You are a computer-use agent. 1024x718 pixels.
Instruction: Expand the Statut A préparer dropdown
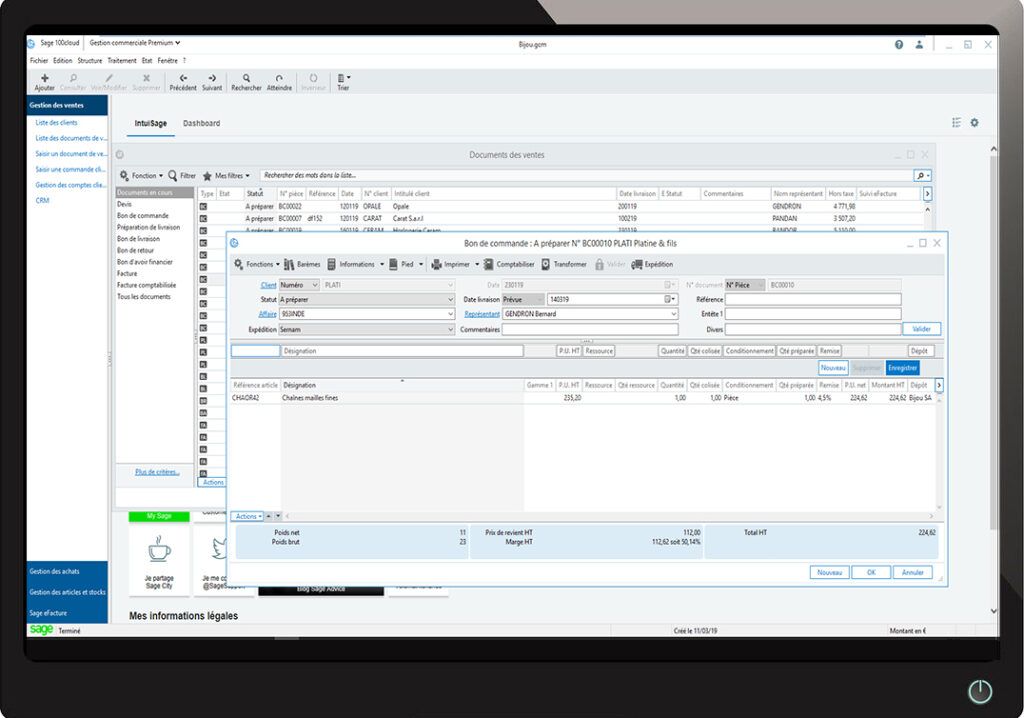point(451,299)
